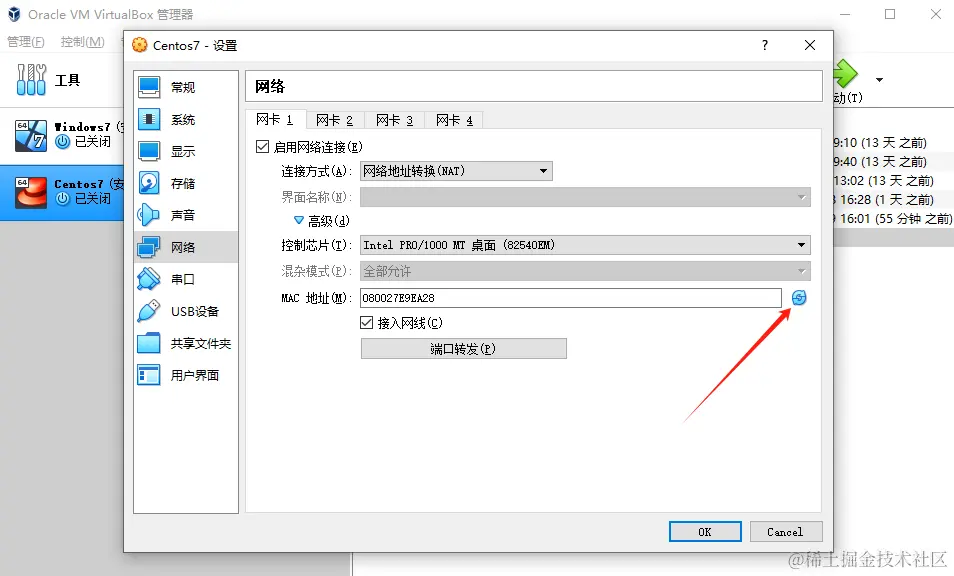Screen dimensions: 954x576
Task: Open the USB设备 settings category
Action: [x=186, y=311]
